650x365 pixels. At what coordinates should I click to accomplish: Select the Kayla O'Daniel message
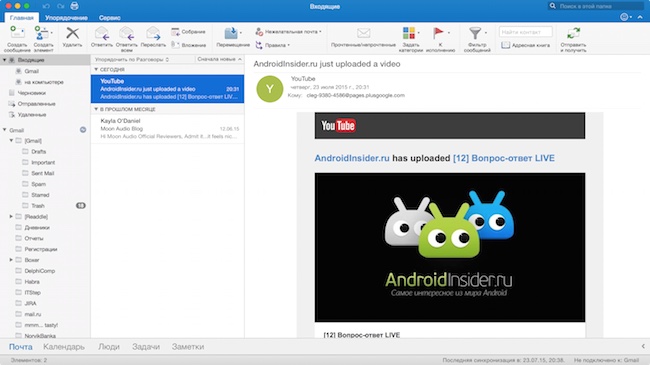click(167, 129)
